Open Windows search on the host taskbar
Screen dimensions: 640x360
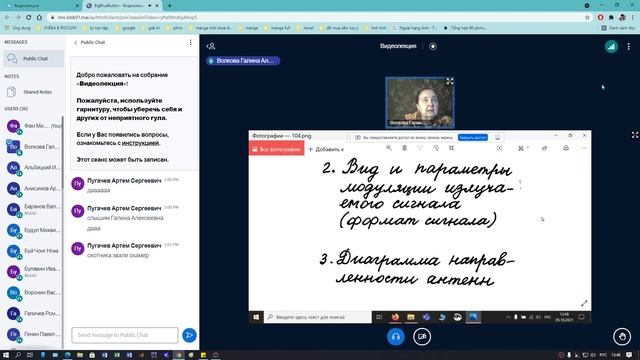click(18, 355)
